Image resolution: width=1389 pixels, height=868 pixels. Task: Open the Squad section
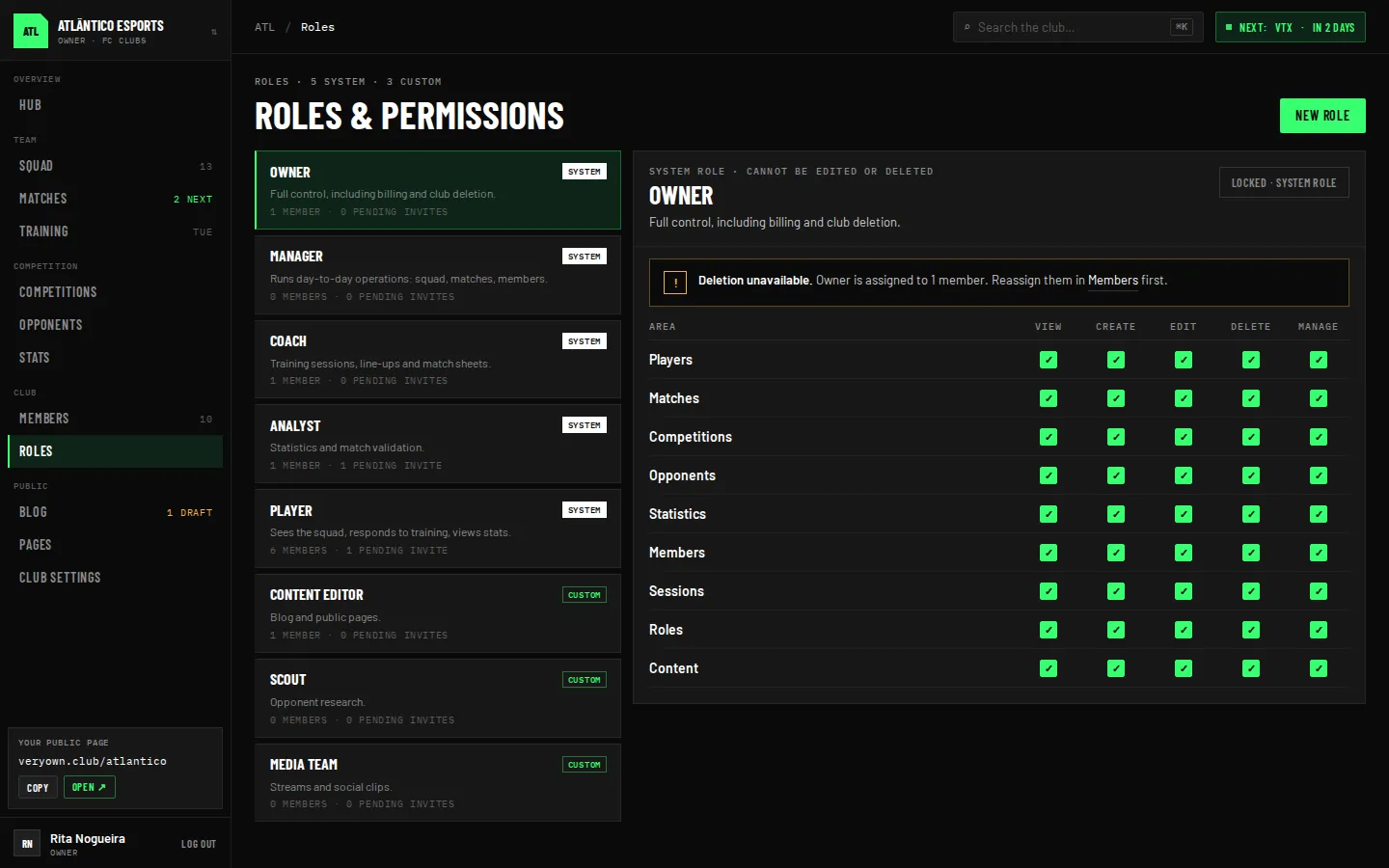(116, 166)
